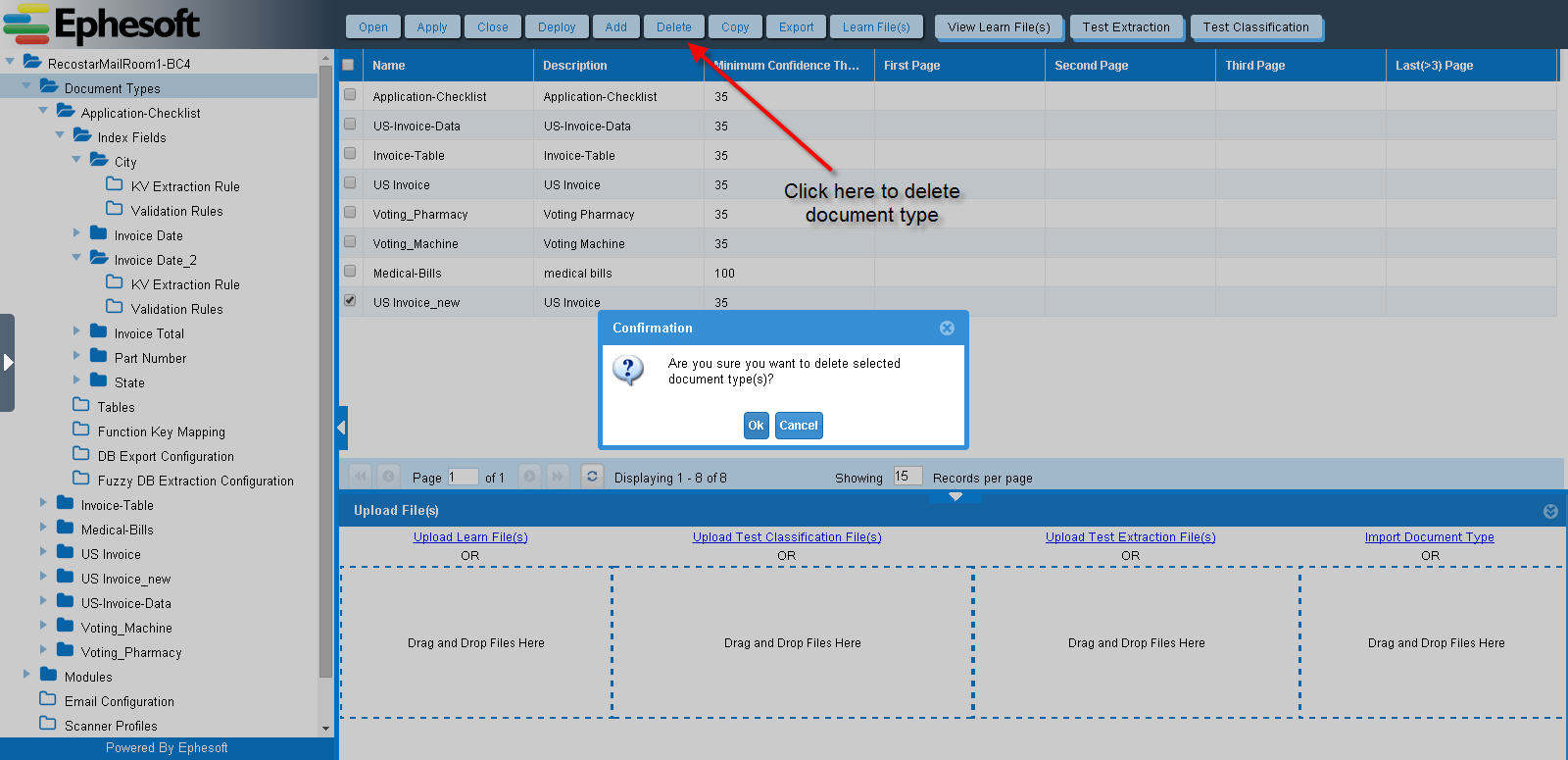Collapse the Document Types tree node
1568x760 pixels.
pyautogui.click(x=26, y=86)
